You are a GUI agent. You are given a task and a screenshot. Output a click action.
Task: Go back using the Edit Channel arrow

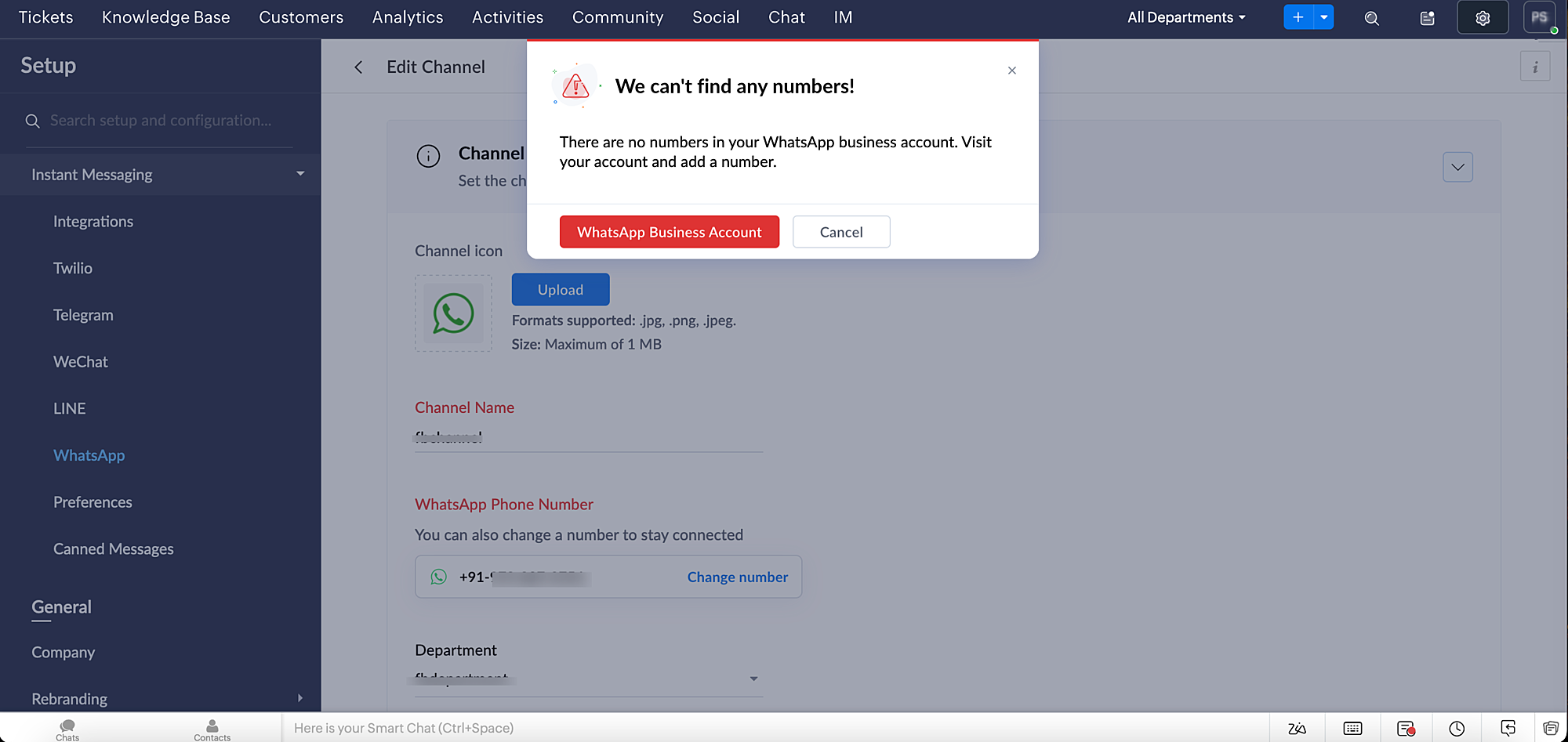(x=358, y=67)
